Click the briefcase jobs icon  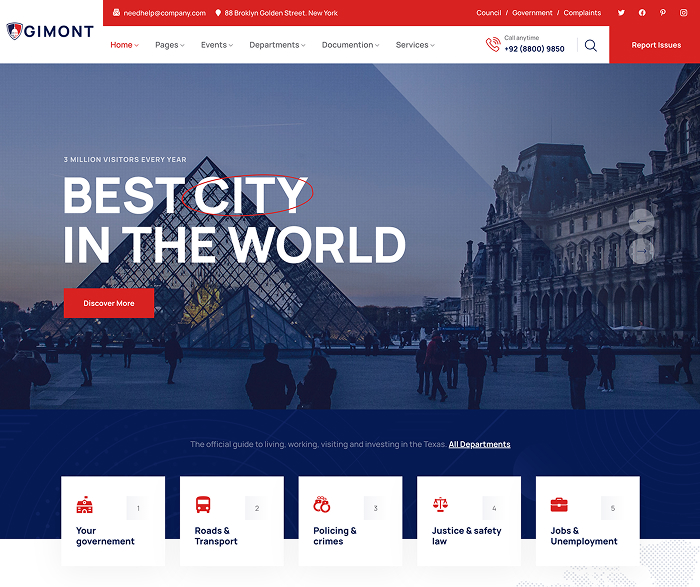pyautogui.click(x=559, y=505)
